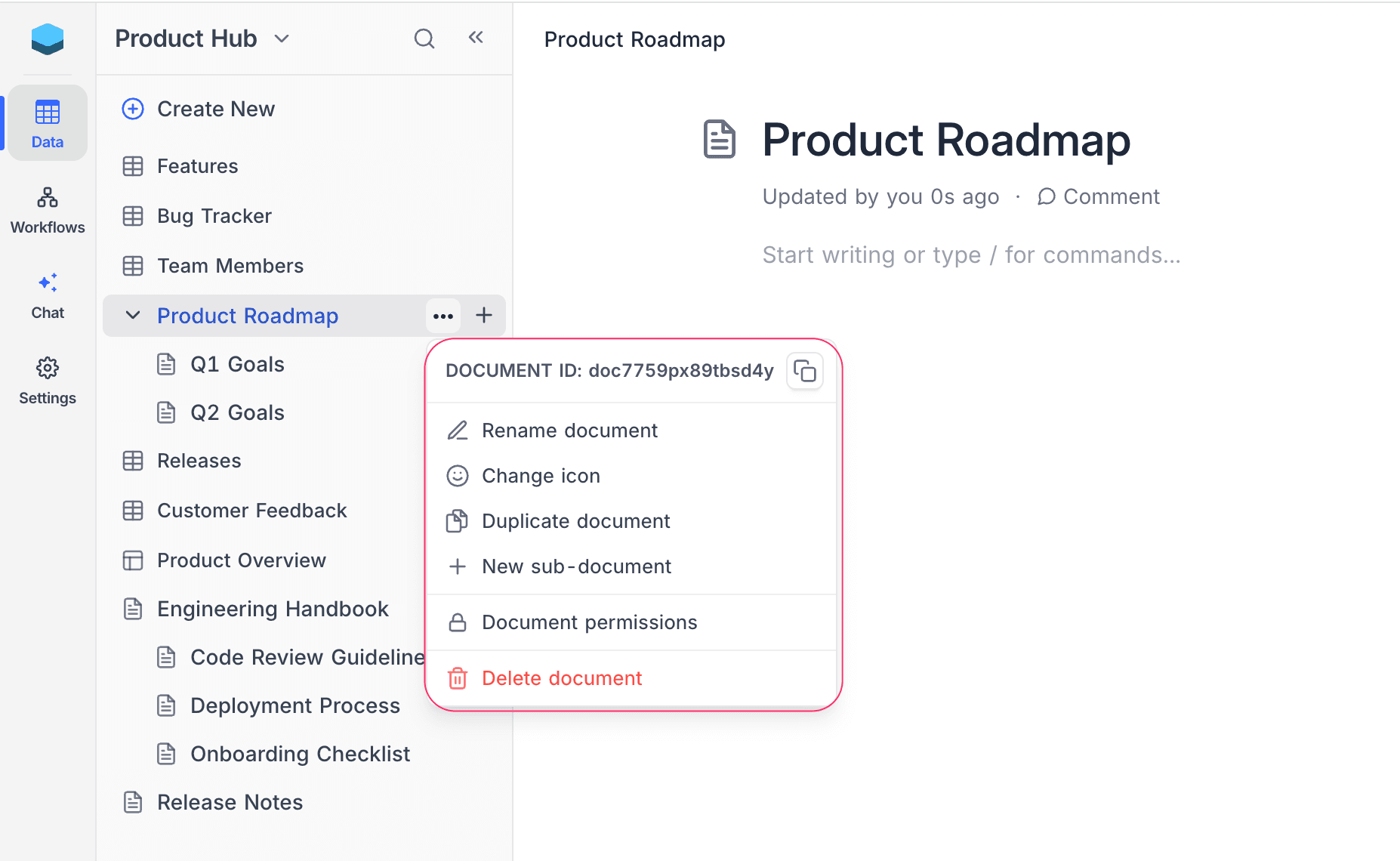Viewport: 1400px width, 861px height.
Task: Open Document permissions
Action: pos(590,622)
